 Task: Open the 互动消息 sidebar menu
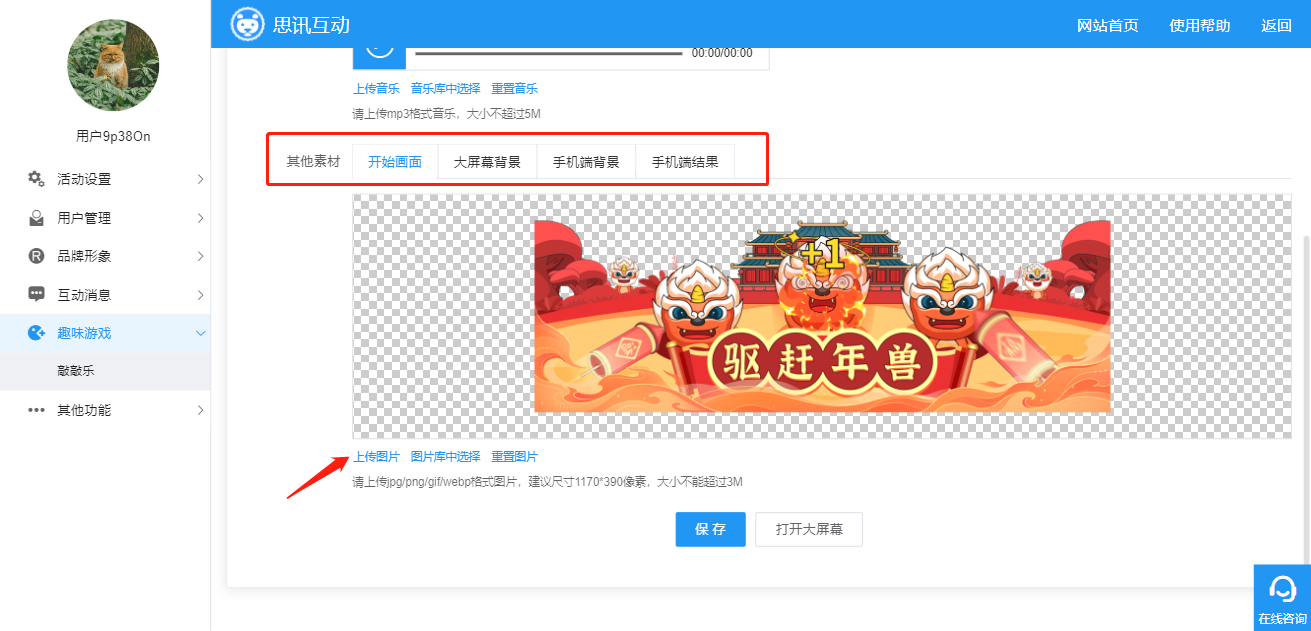(105, 295)
